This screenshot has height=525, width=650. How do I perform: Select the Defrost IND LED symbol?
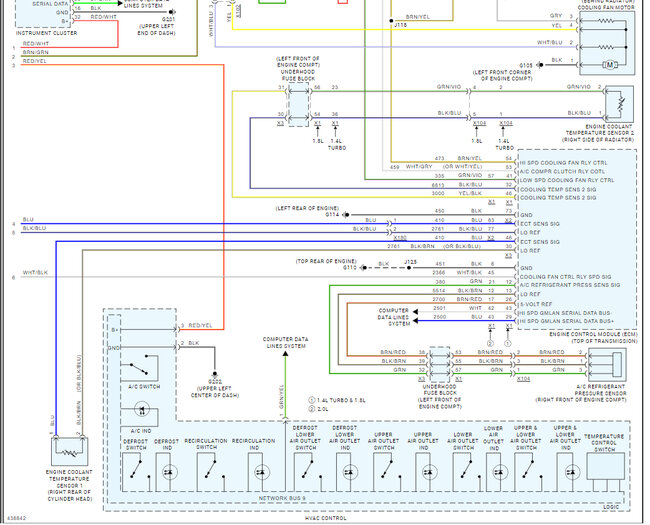click(x=170, y=472)
